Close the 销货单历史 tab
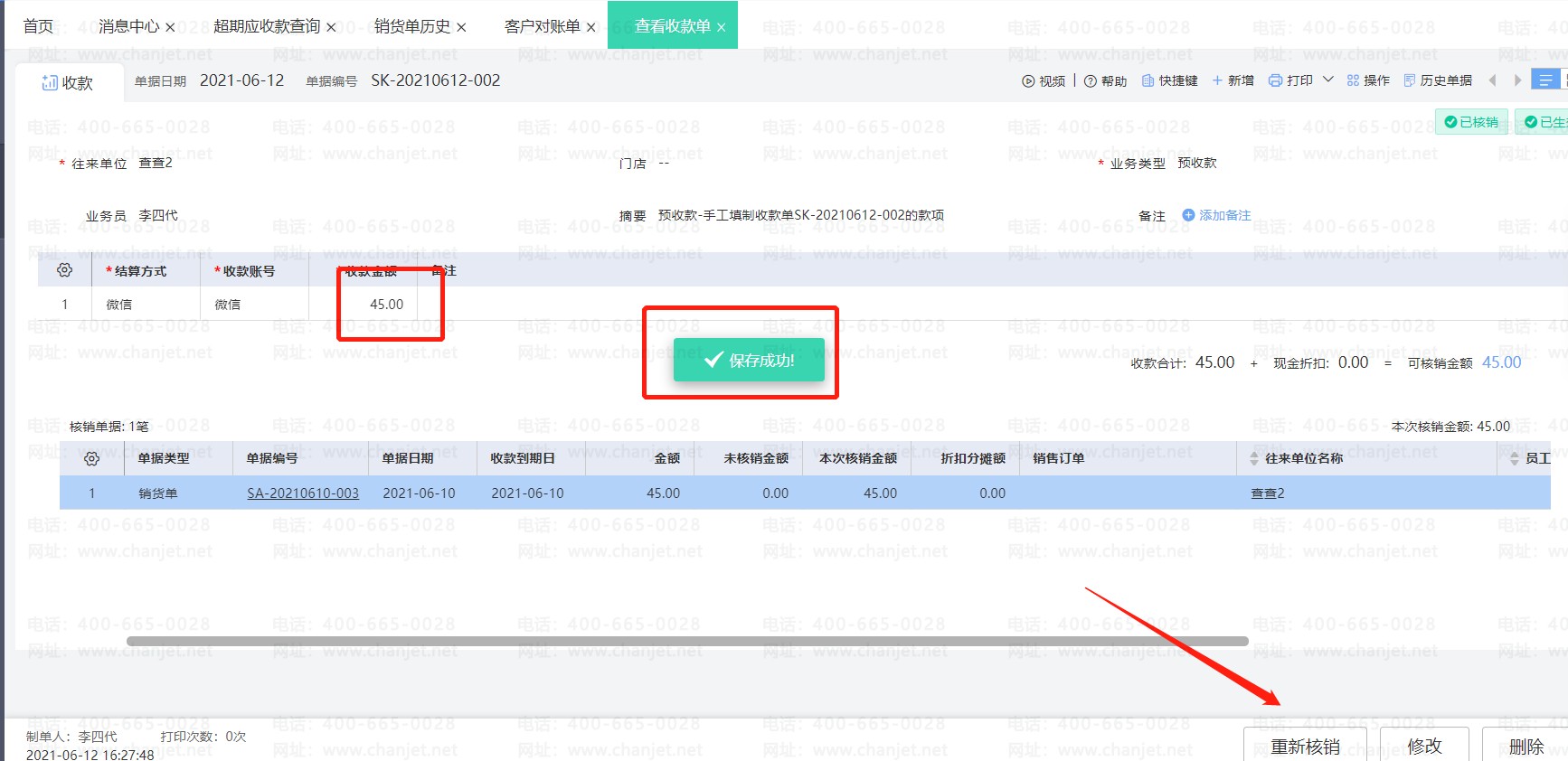The height and width of the screenshot is (761, 1568). (x=461, y=27)
